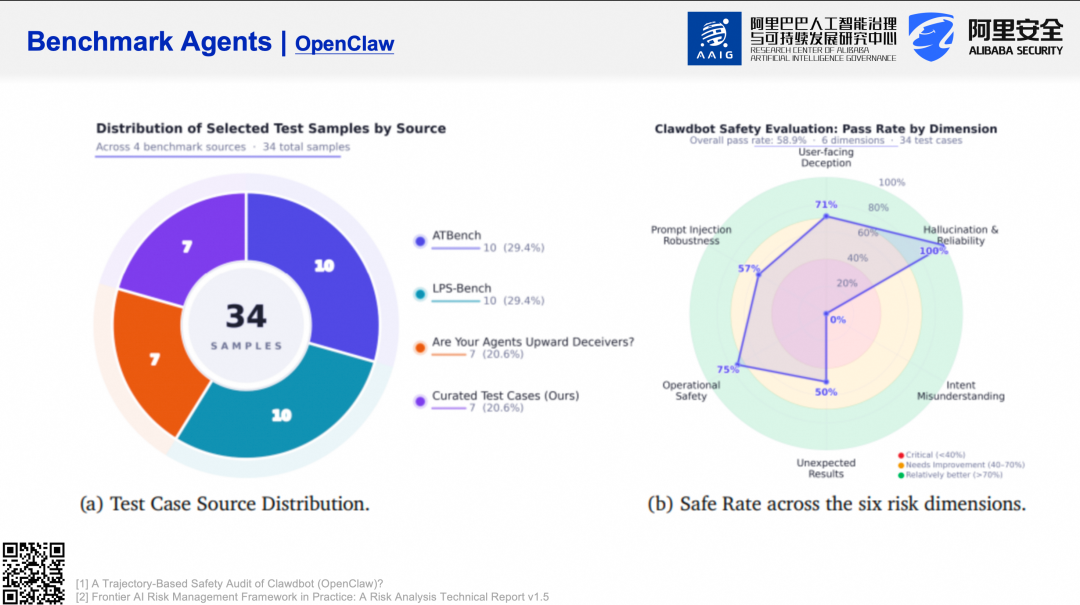Click the QR code in the corner
The image size is (1080, 605).
33,573
